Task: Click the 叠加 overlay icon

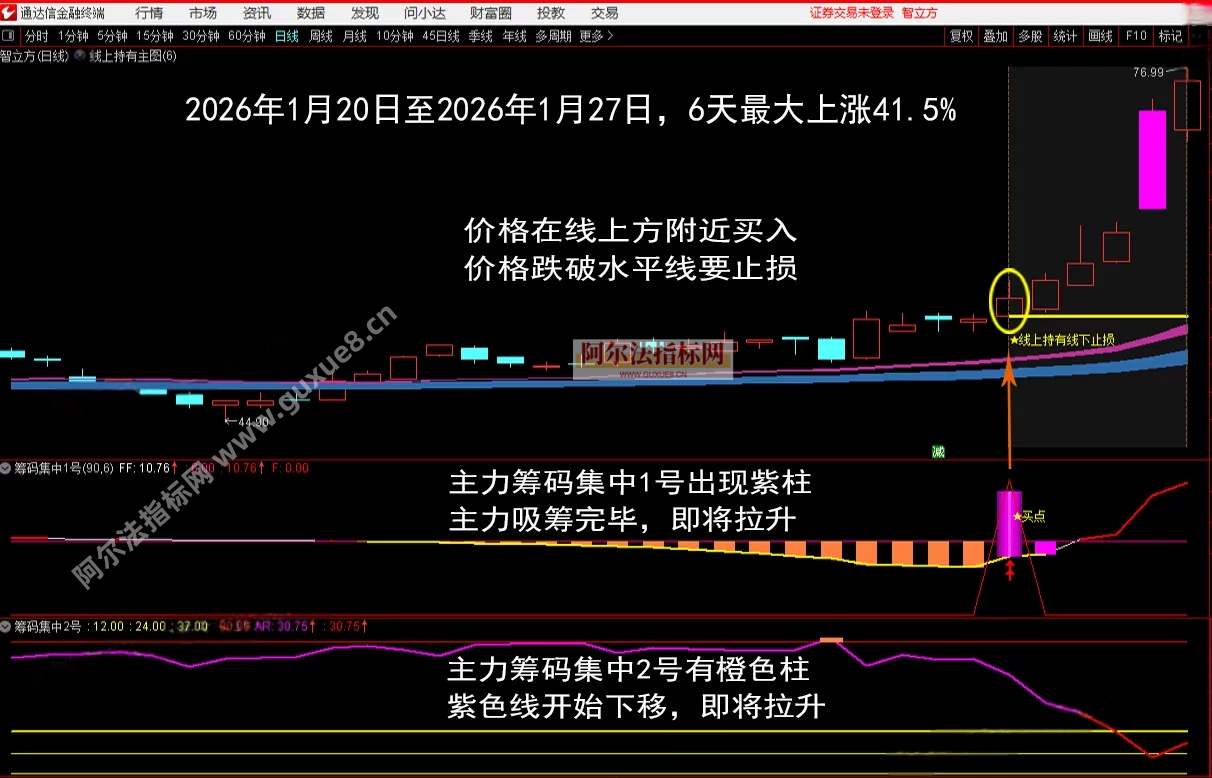Action: coord(995,35)
